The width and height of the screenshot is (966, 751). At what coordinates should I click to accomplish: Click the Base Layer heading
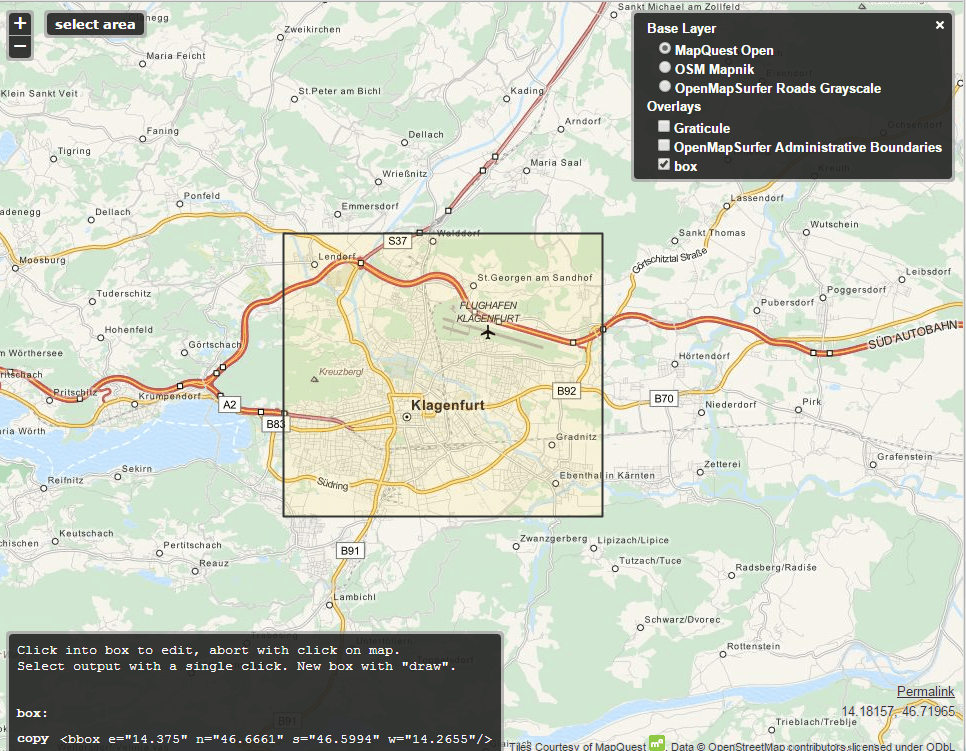[x=681, y=28]
